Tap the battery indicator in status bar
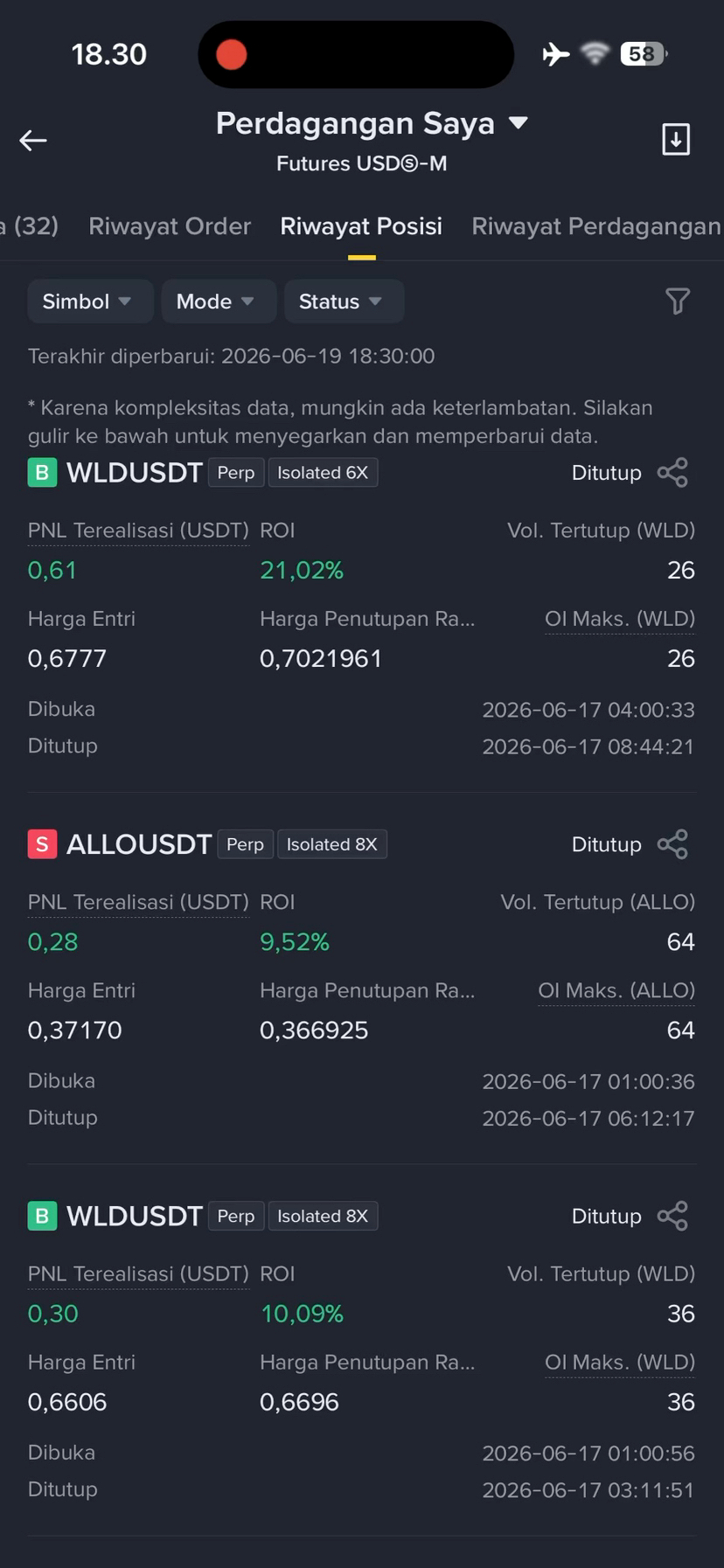Image resolution: width=724 pixels, height=1568 pixels. (x=644, y=54)
